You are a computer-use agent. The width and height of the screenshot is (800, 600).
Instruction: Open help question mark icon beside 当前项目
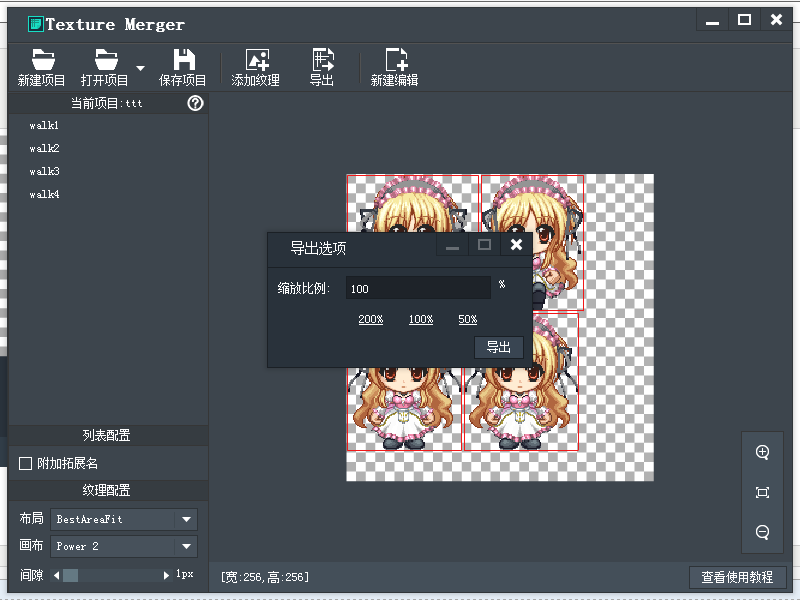195,104
